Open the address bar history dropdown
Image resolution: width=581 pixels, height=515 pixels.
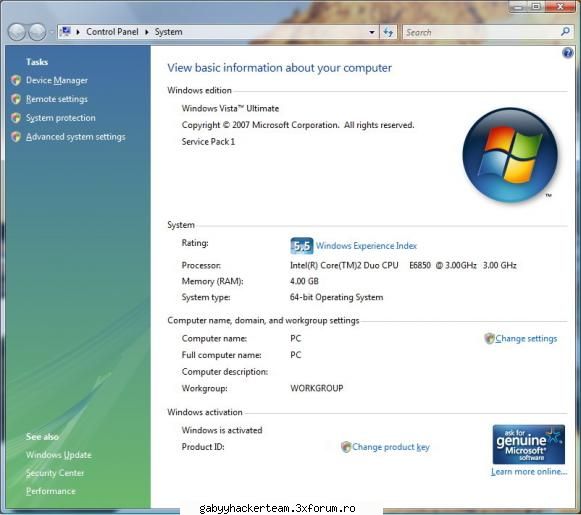372,32
